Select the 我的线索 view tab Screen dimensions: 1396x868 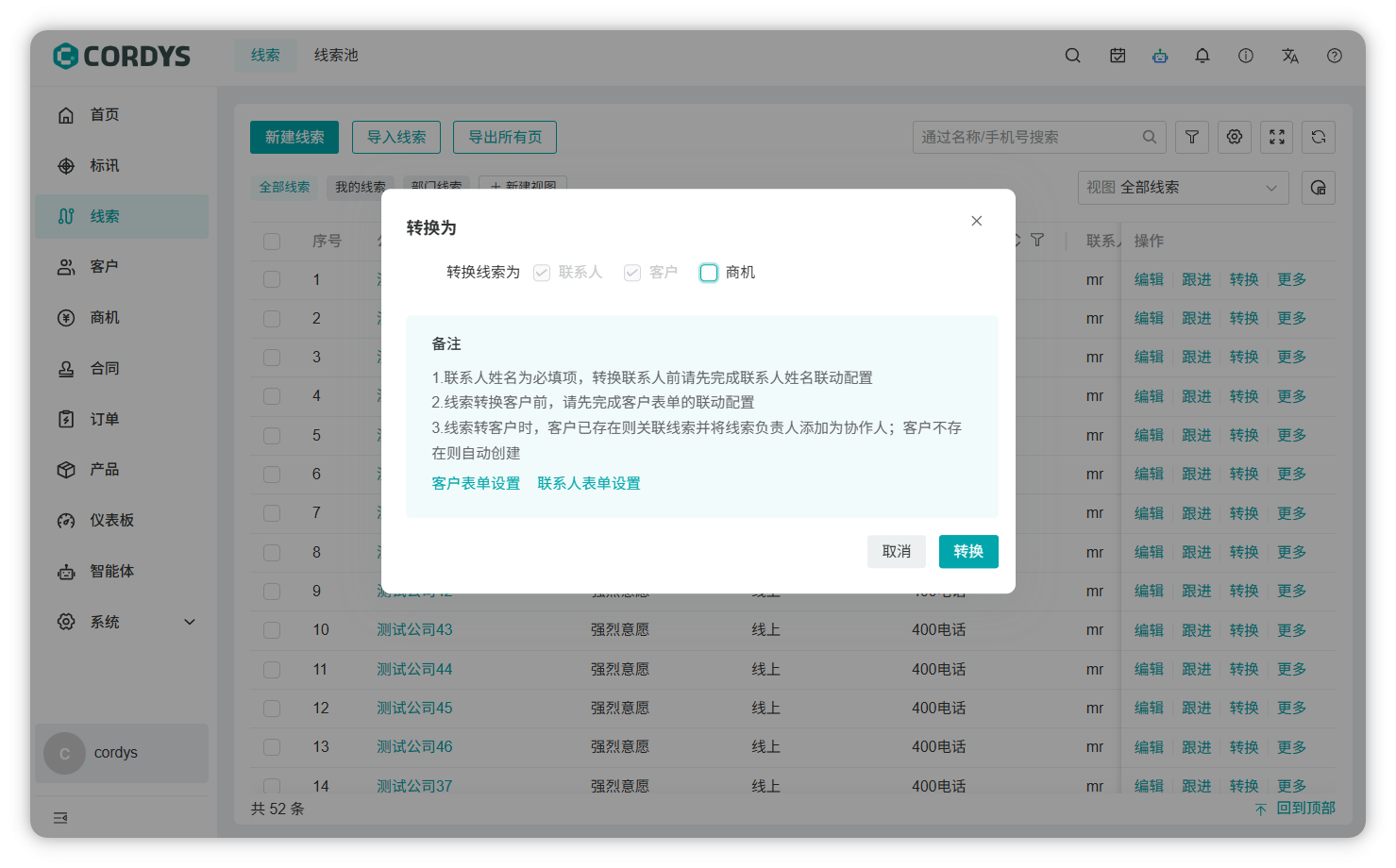[361, 188]
